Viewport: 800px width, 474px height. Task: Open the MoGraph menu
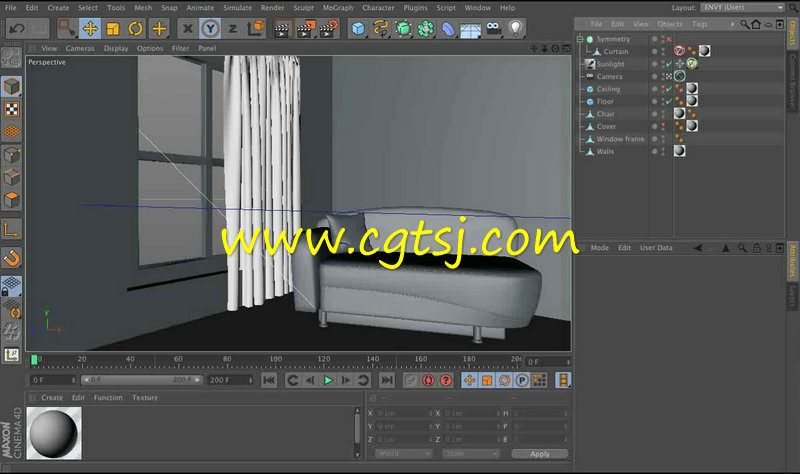338,8
